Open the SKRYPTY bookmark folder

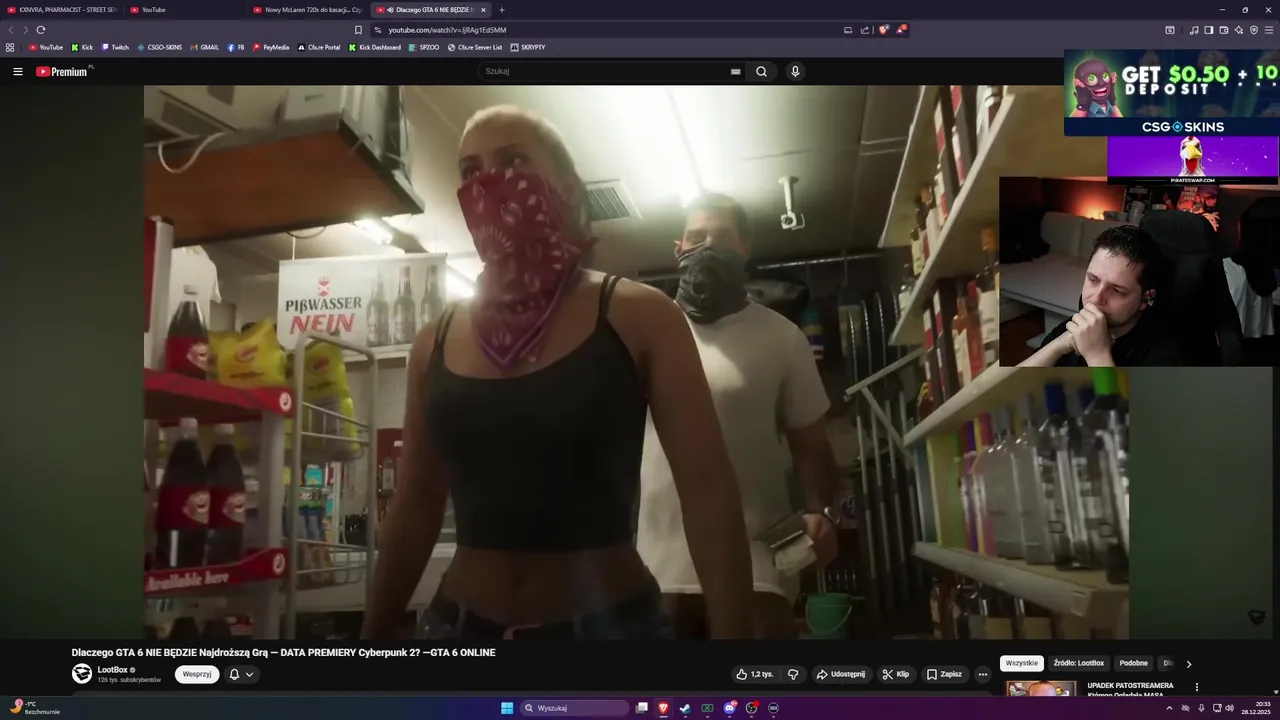(x=528, y=47)
